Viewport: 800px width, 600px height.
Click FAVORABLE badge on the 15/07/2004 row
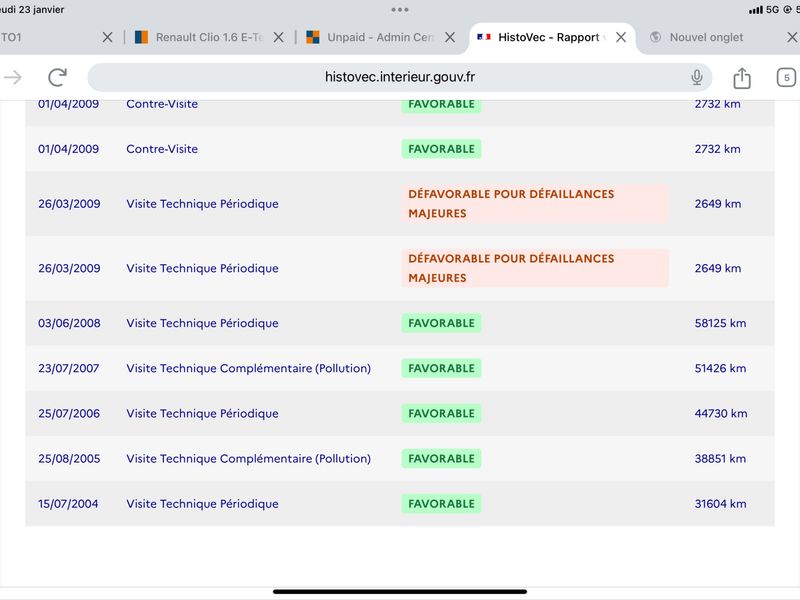(441, 504)
